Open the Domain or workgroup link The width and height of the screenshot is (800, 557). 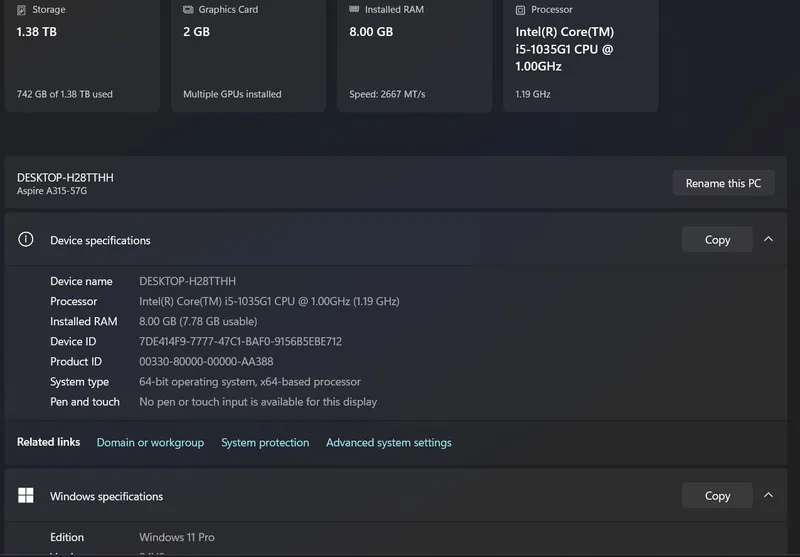point(151,443)
